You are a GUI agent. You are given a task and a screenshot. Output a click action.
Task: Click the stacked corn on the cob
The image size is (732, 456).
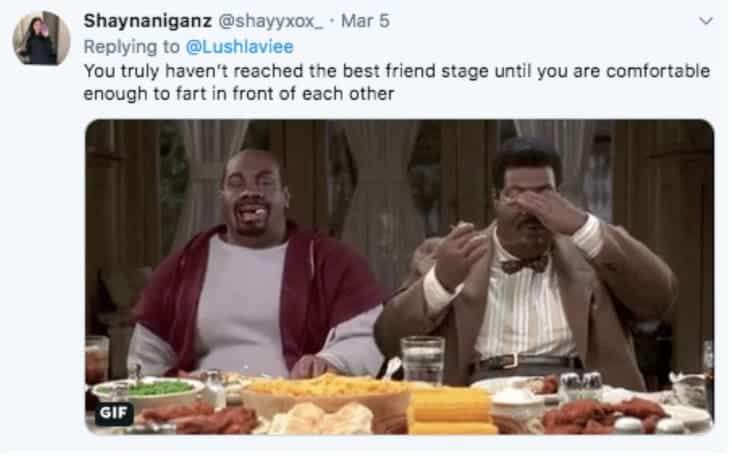tap(451, 411)
